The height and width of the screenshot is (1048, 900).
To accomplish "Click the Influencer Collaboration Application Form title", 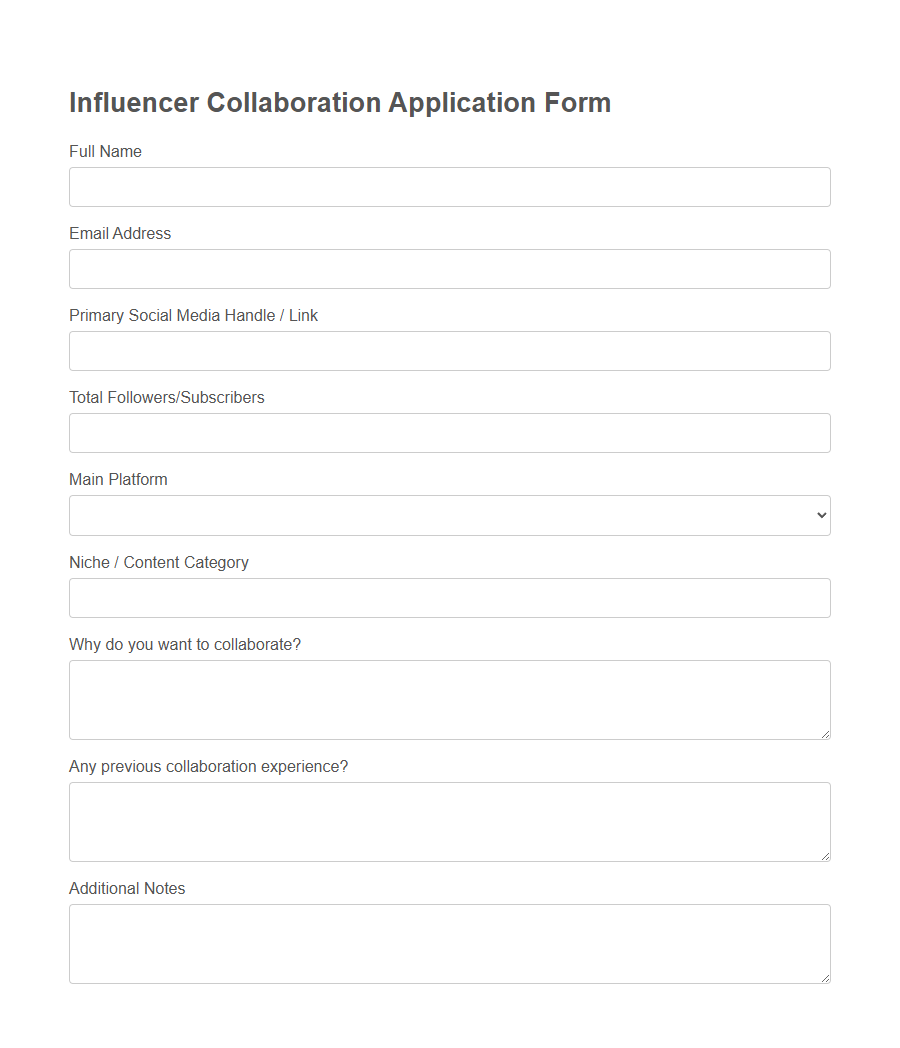I will (x=340, y=102).
